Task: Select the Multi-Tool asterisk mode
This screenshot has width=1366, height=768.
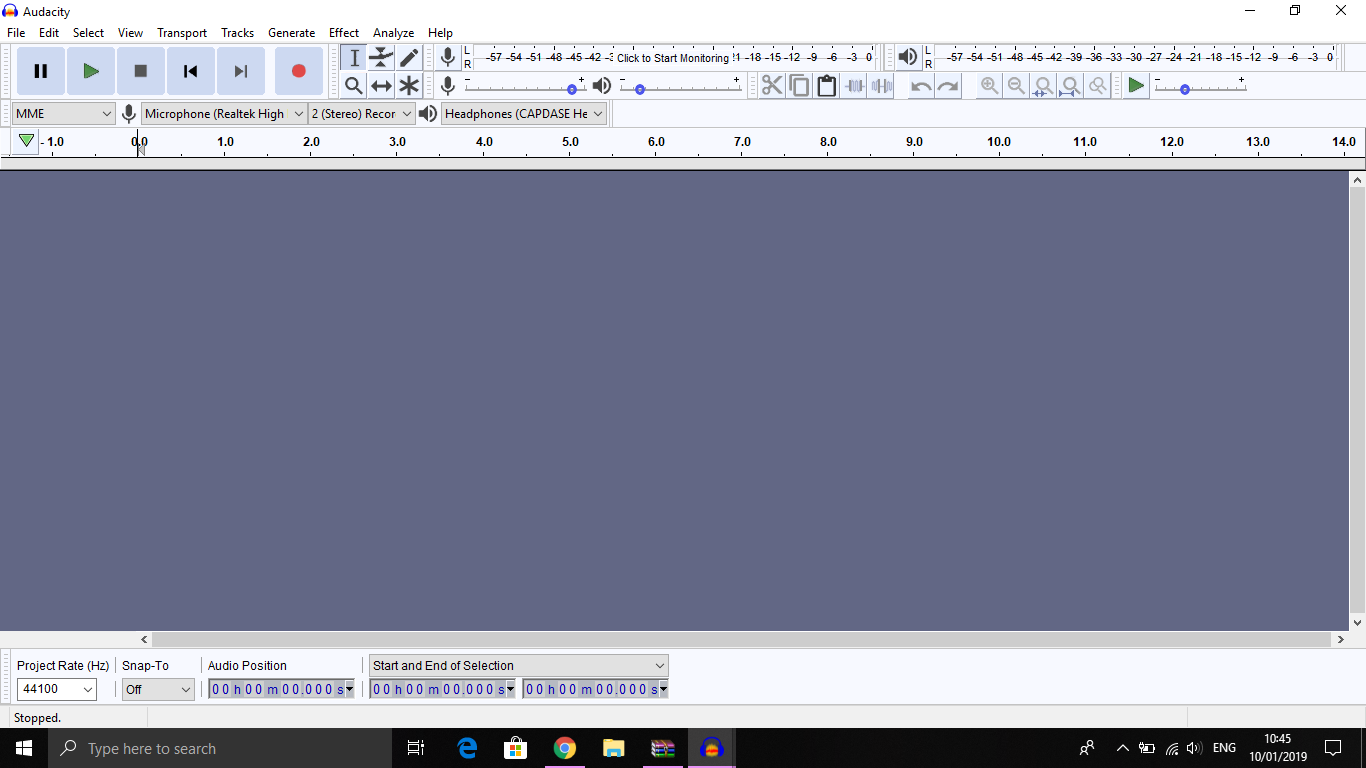Action: (409, 86)
